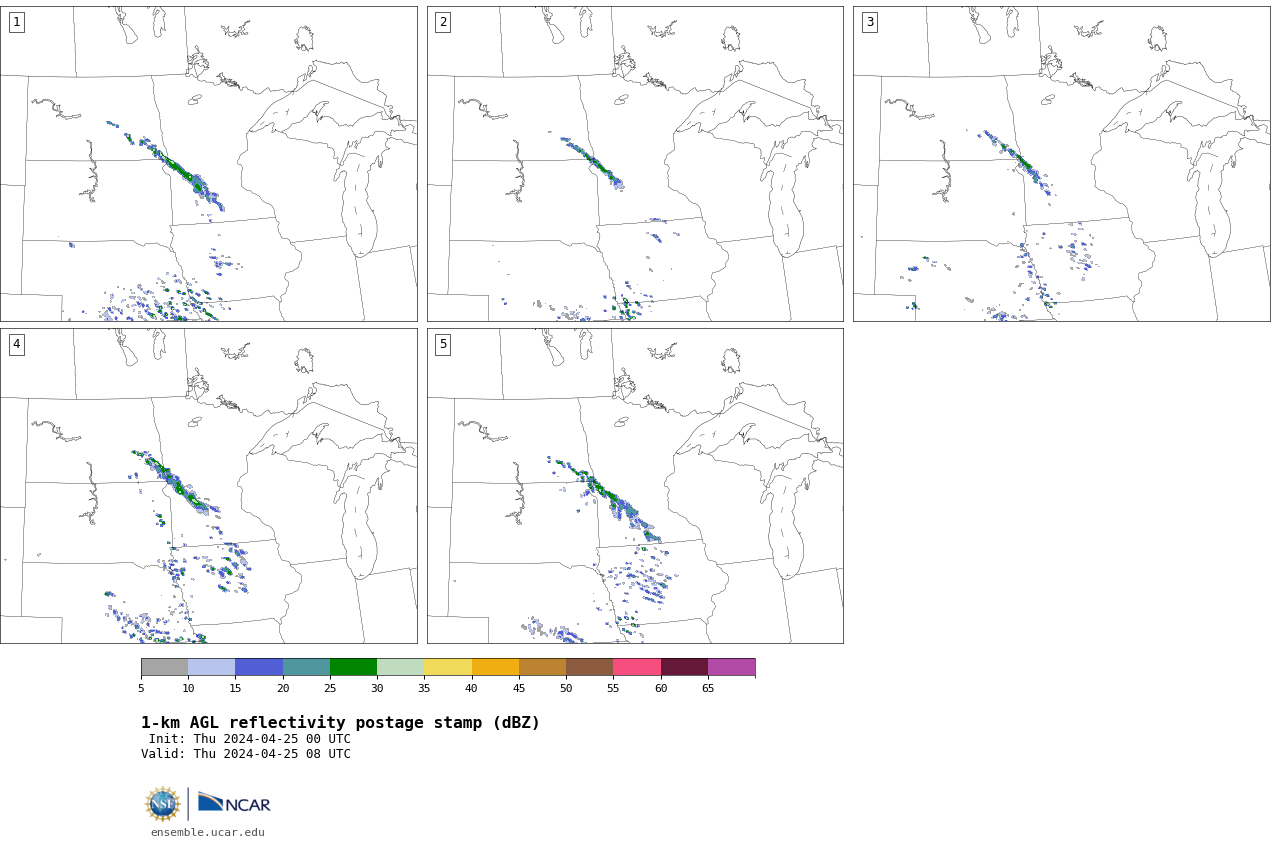Viewport: 1280px width, 844px height.
Task: Click the yellow 35-40 dBZ swatch
Action: coord(448,667)
